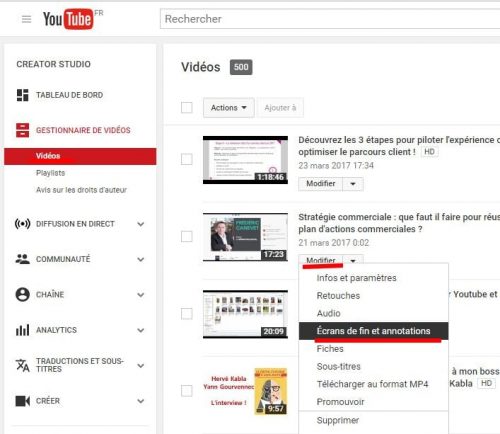The height and width of the screenshot is (434, 500).
Task: Choose Fiches from the menu
Action: [373, 349]
